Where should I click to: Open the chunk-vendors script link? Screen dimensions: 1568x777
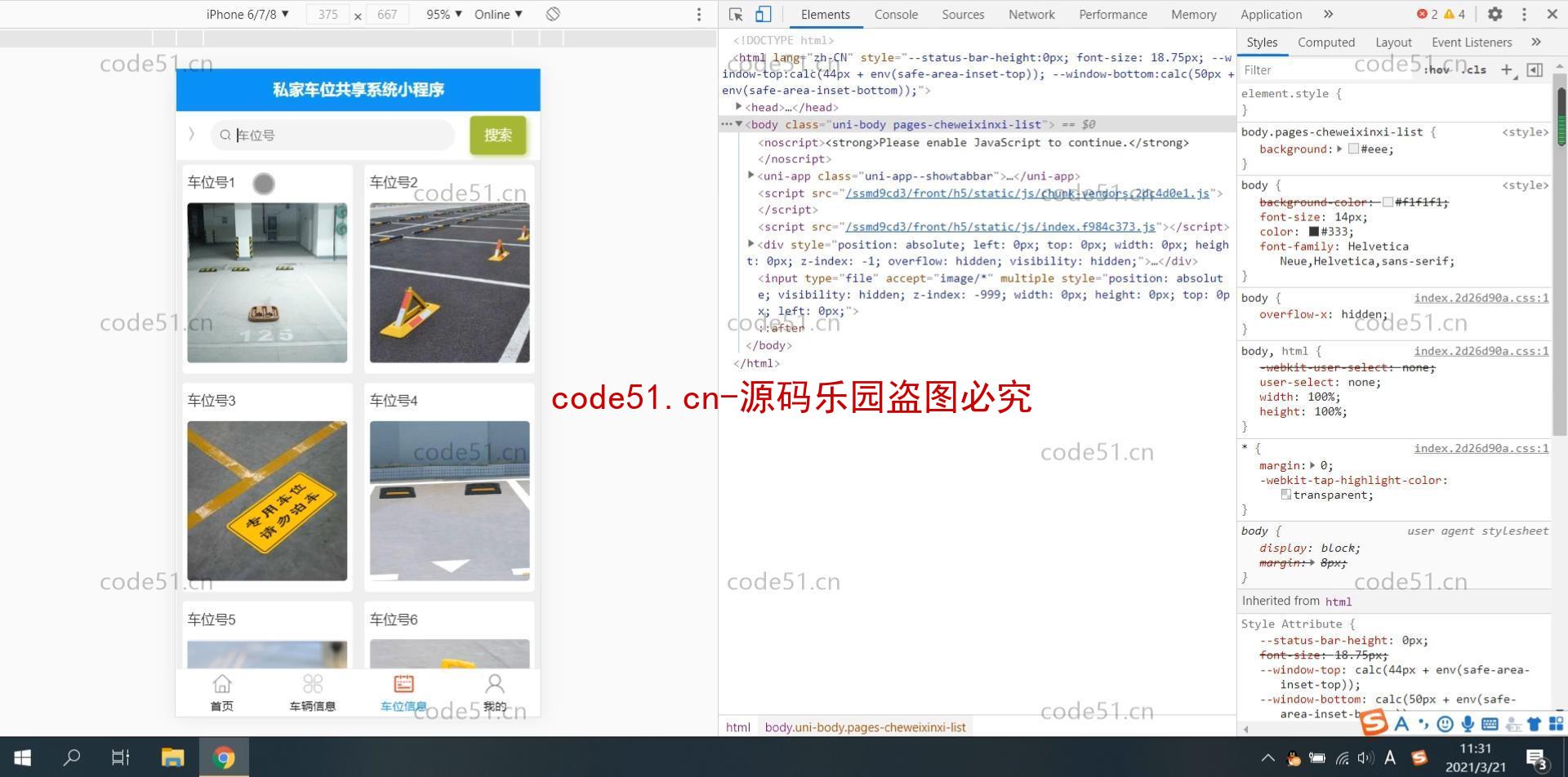coord(1027,193)
